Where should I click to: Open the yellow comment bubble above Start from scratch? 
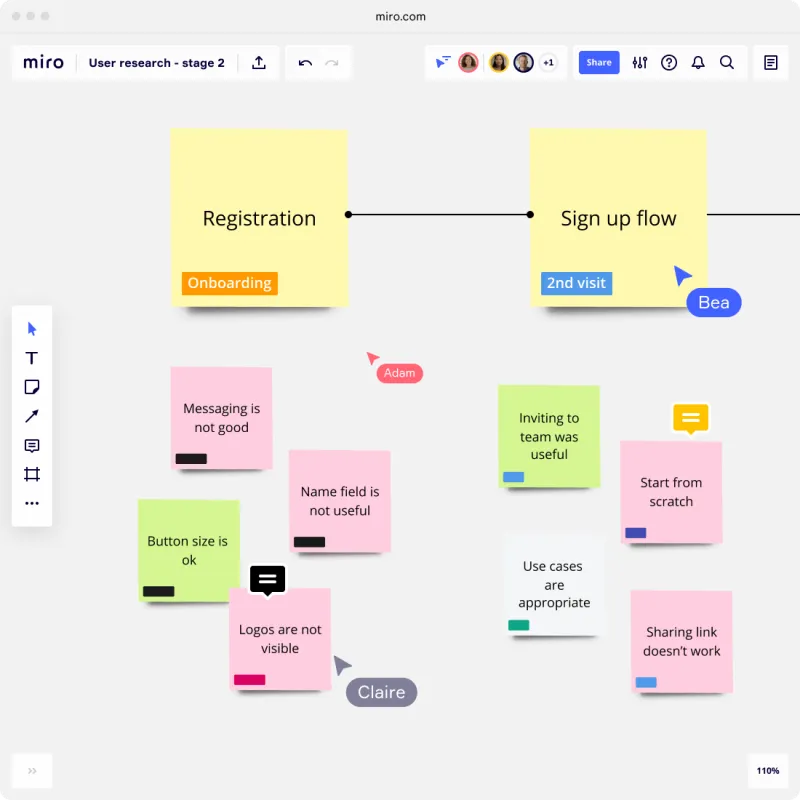click(x=691, y=418)
